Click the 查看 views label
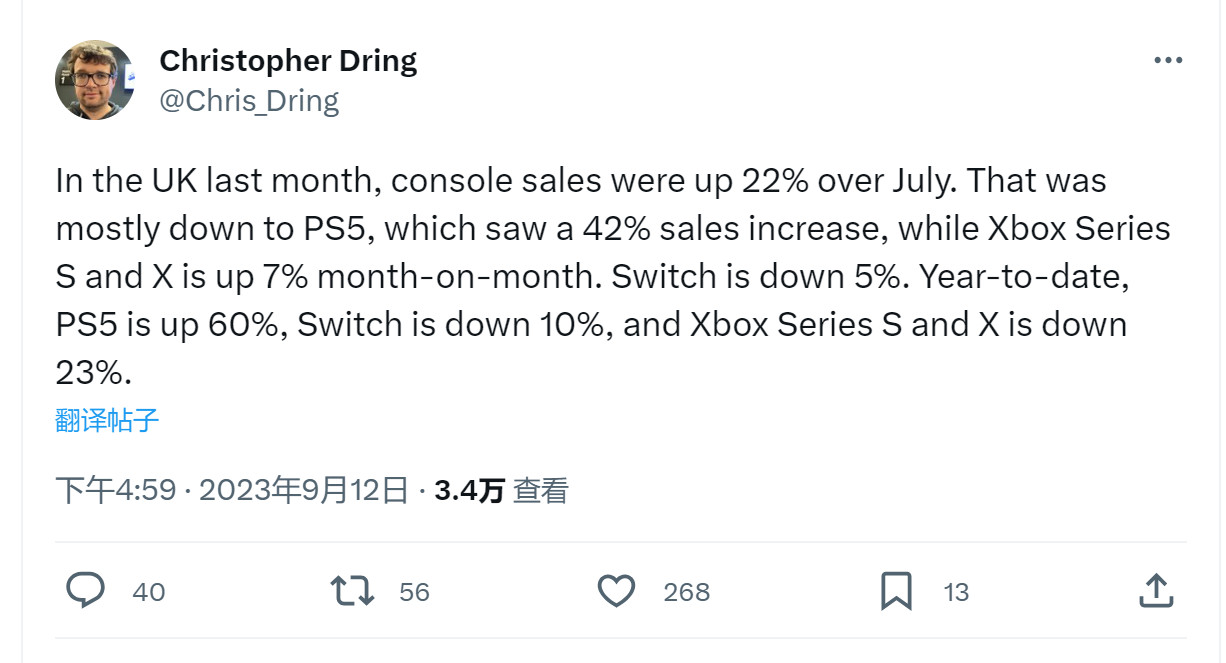This screenshot has width=1226, height=663. pyautogui.click(x=540, y=490)
